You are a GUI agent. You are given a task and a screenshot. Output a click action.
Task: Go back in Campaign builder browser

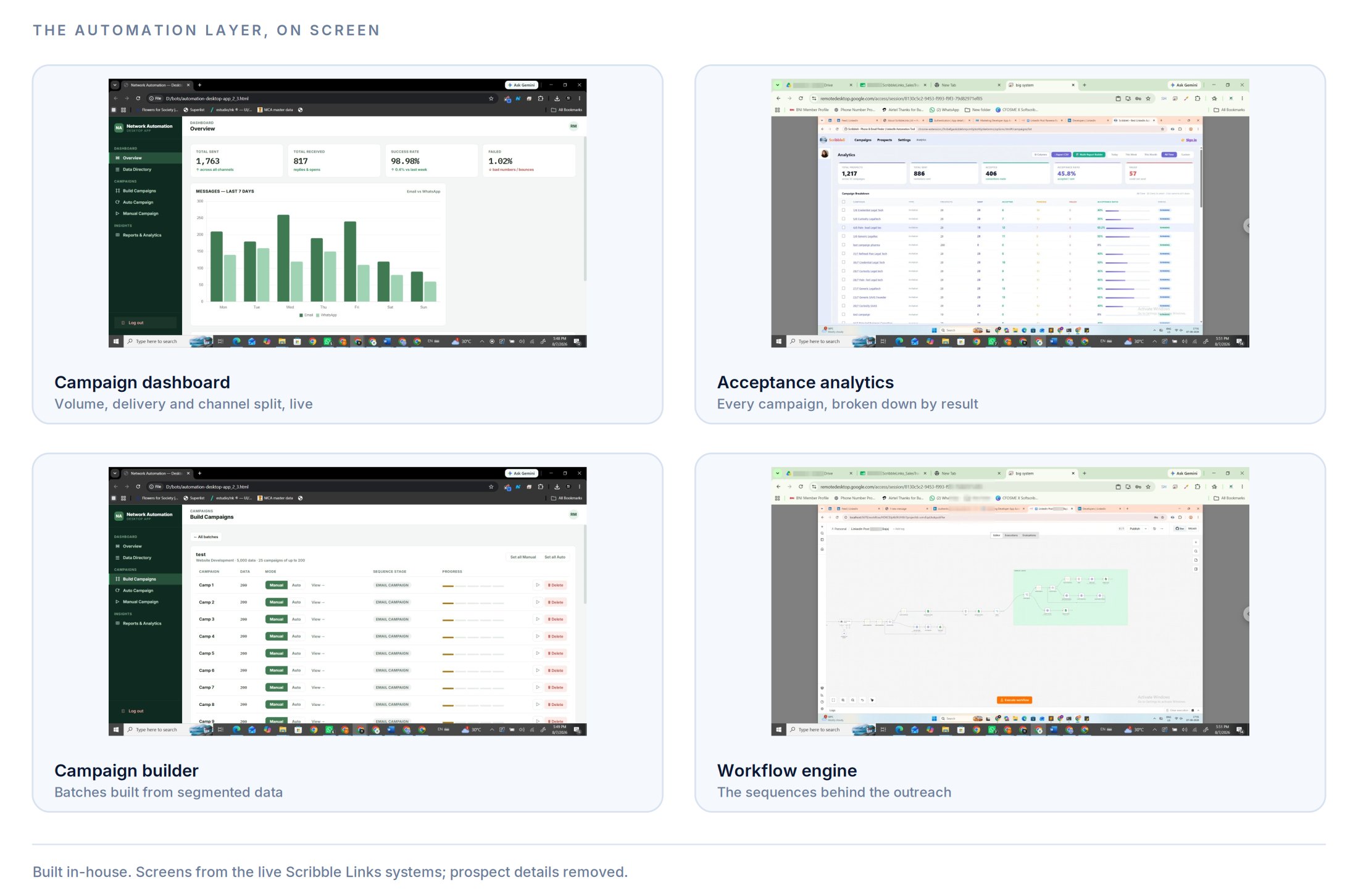(115, 486)
